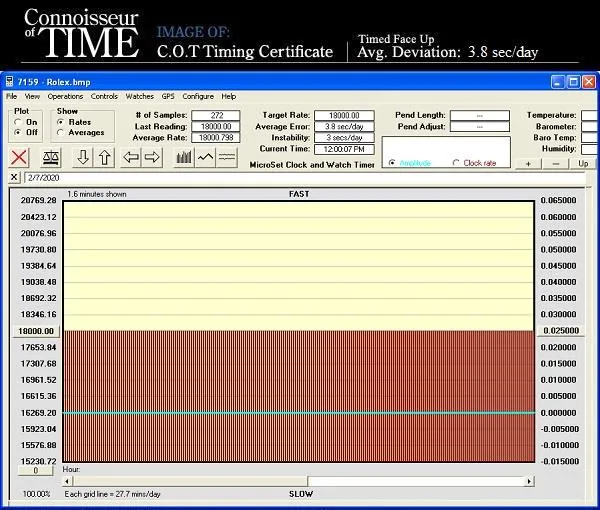Click the 'Each grid line = 27.7 mins/day' text
The width and height of the screenshot is (600, 510).
click(112, 494)
